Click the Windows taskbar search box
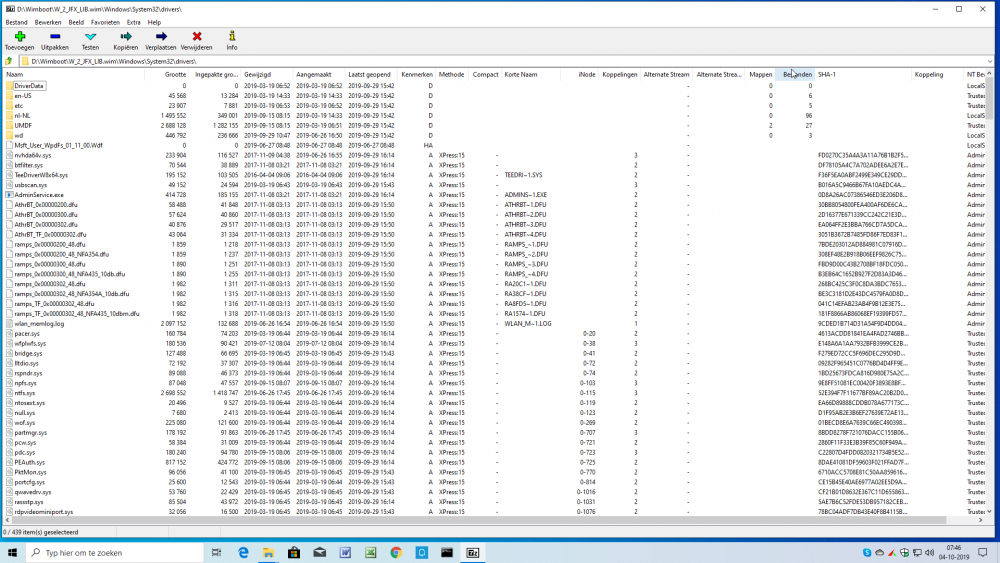Viewport: 1000px width, 563px height. (x=110, y=552)
